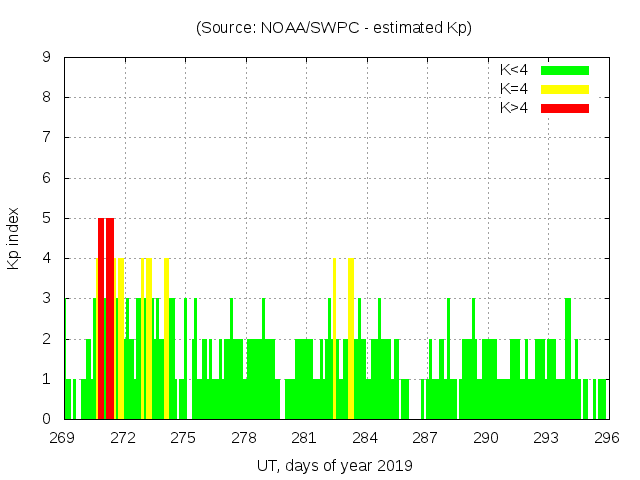
Task: Click the red K>4 legend swatch
Action: coord(565,108)
